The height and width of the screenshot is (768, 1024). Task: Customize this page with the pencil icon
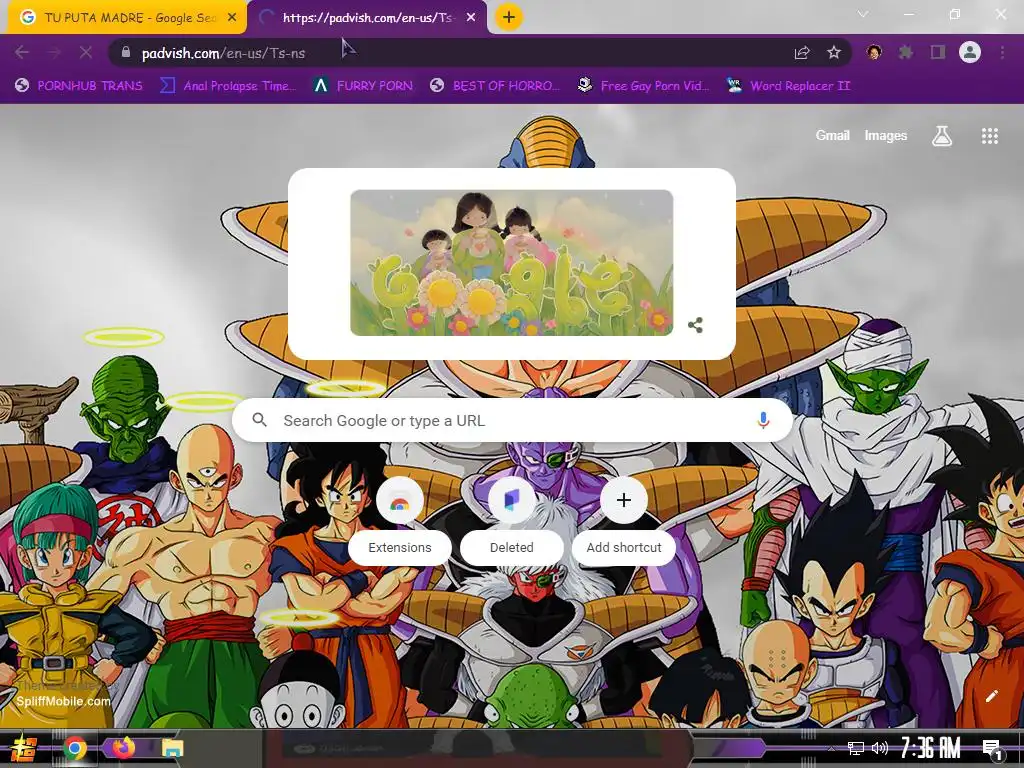[991, 696]
